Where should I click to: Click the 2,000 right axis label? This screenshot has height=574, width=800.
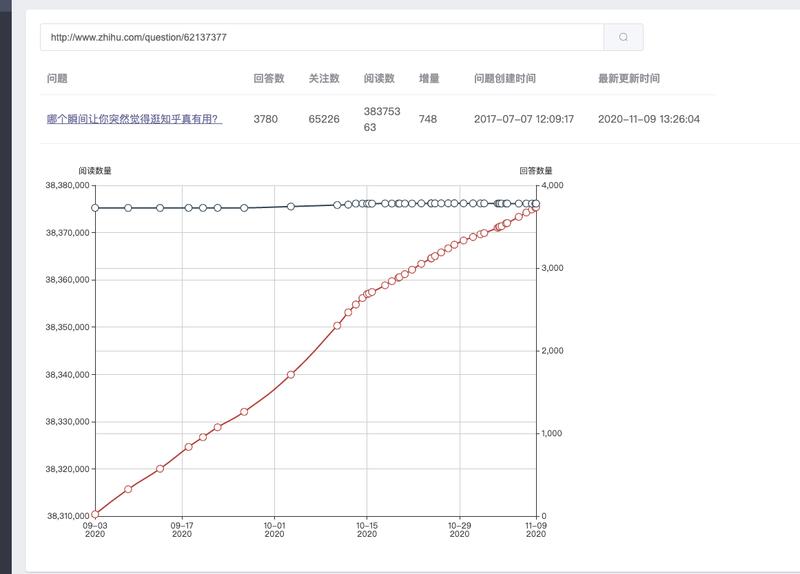pos(553,351)
